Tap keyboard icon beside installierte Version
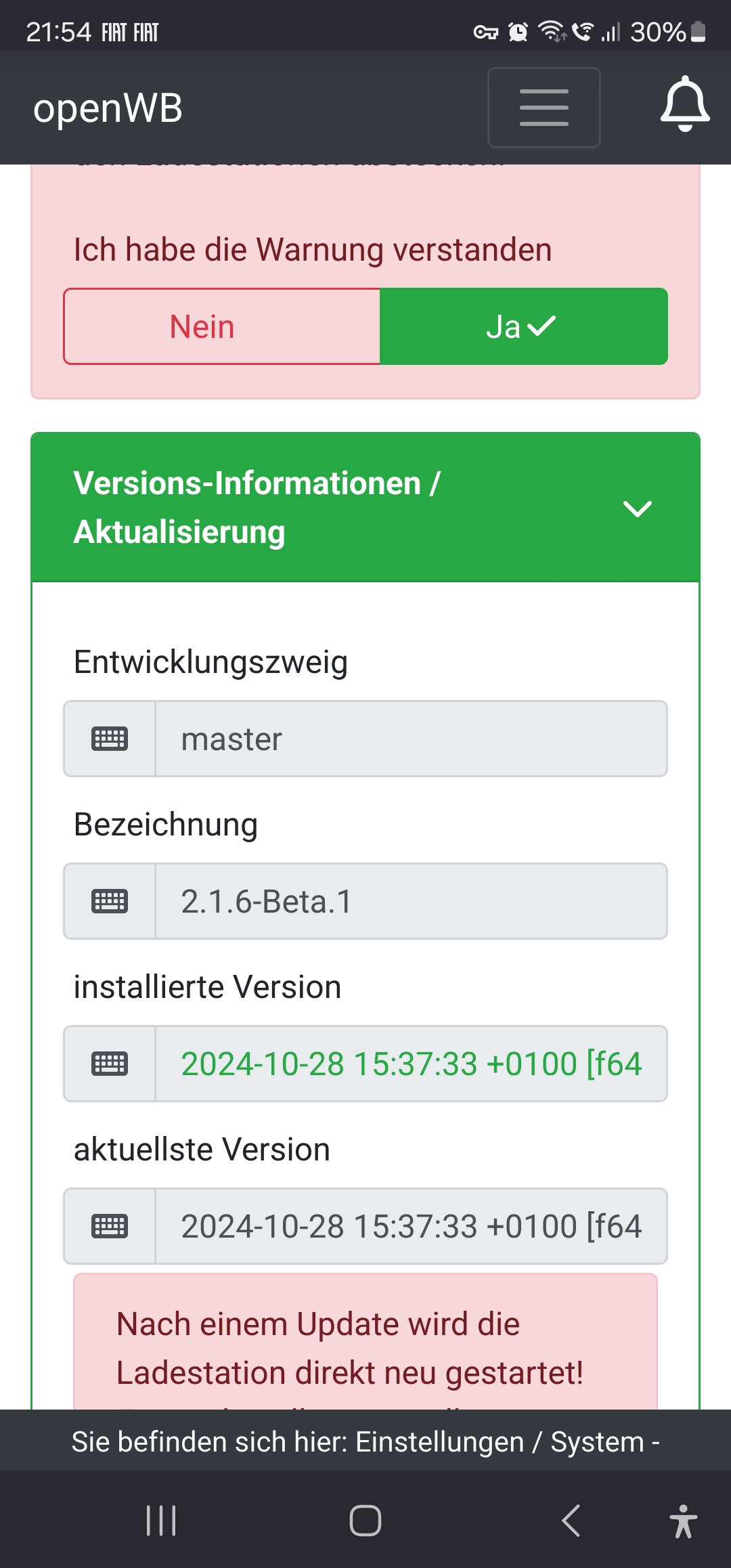731x1568 pixels. tap(110, 1064)
